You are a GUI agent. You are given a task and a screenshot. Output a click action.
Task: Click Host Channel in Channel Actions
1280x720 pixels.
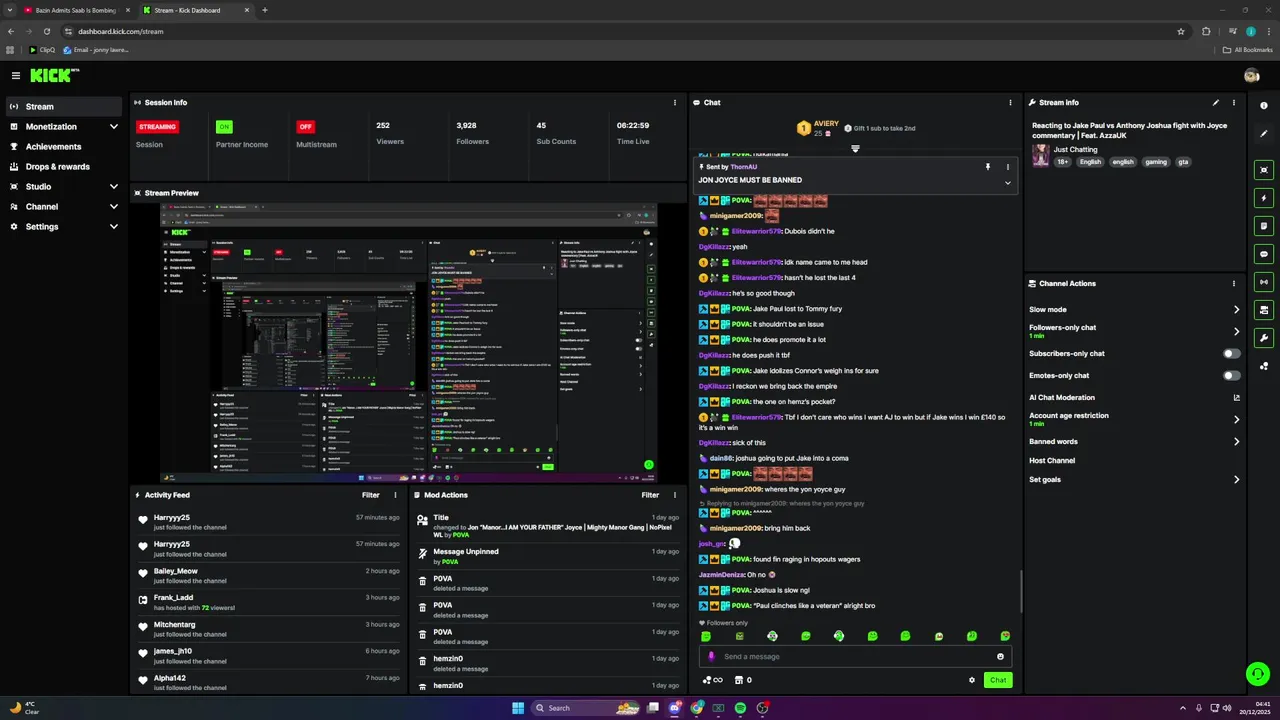pyautogui.click(x=1052, y=460)
